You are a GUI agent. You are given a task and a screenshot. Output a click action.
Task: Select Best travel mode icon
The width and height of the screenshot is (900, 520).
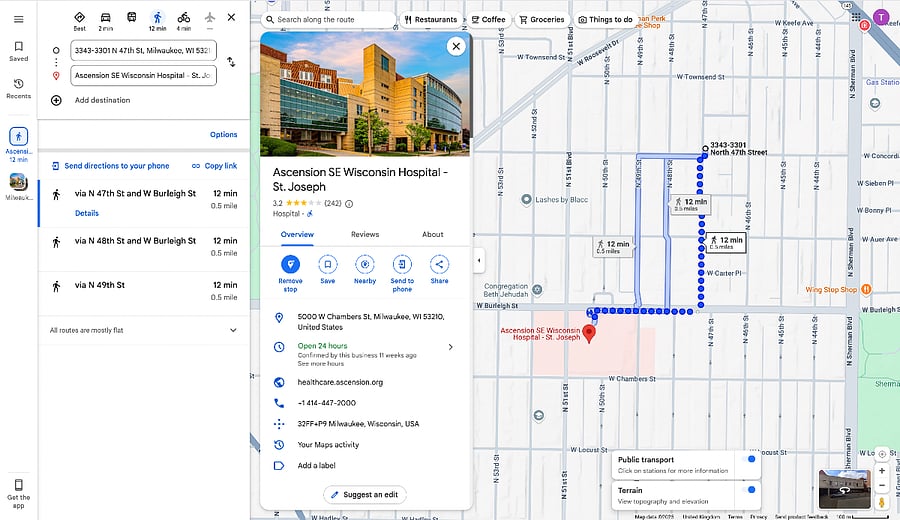click(x=80, y=21)
